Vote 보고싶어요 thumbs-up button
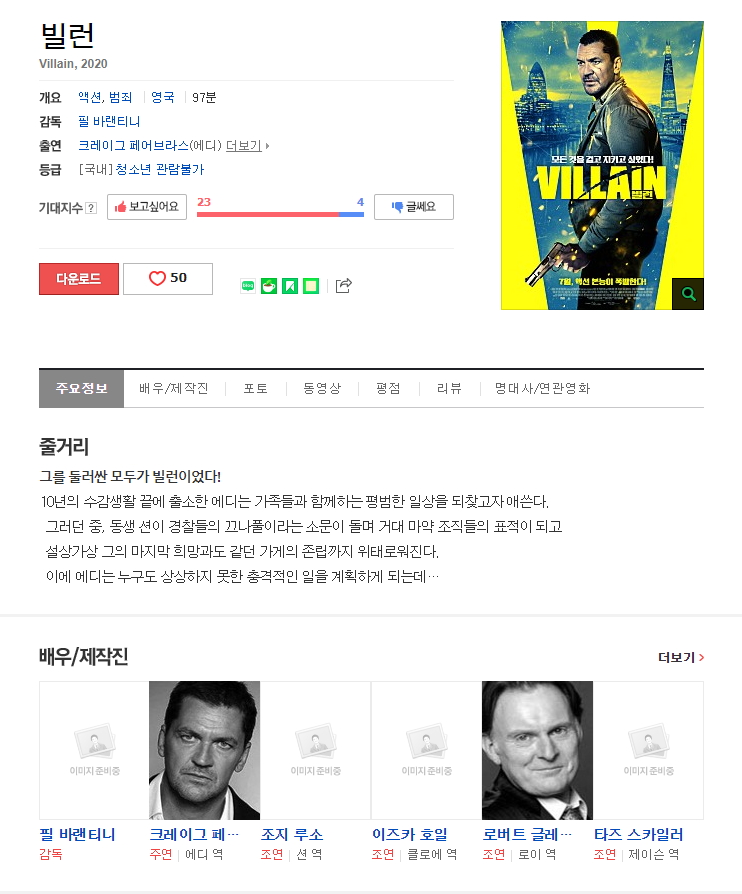The image size is (742, 894). (147, 206)
